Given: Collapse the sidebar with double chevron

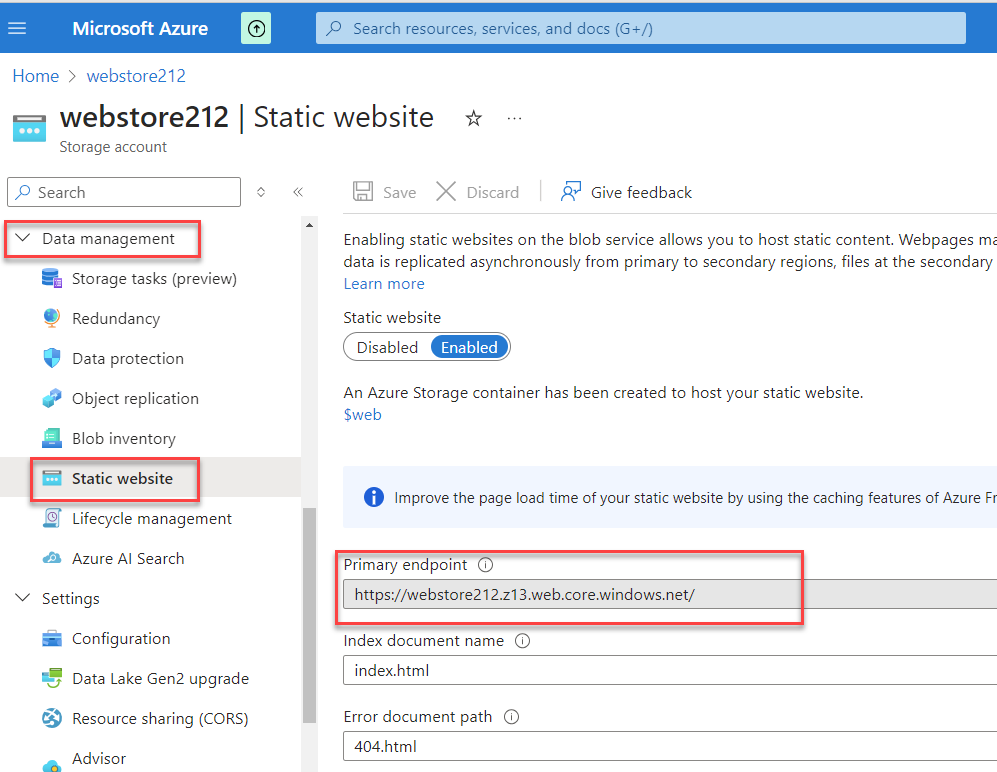Looking at the screenshot, I should coord(298,192).
